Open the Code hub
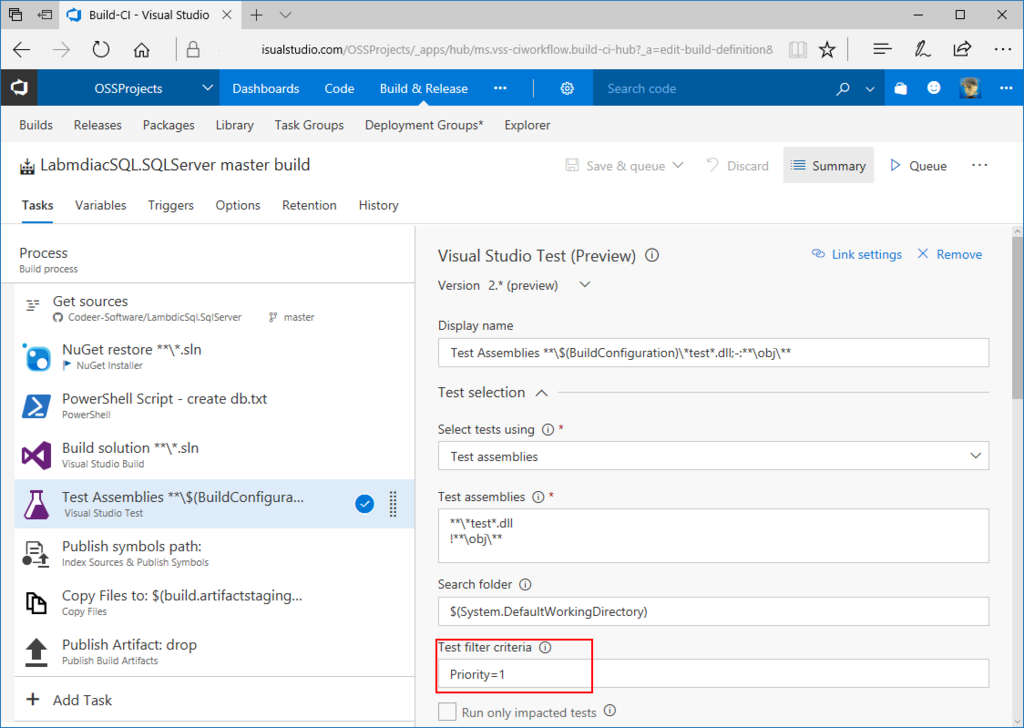The width and height of the screenshot is (1024, 728). point(340,88)
